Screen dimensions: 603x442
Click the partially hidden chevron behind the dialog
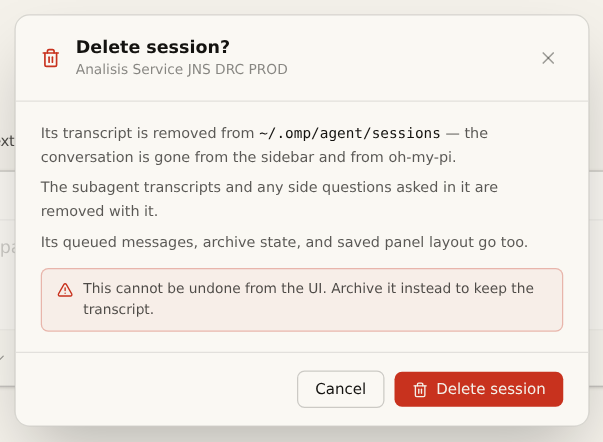[2, 358]
